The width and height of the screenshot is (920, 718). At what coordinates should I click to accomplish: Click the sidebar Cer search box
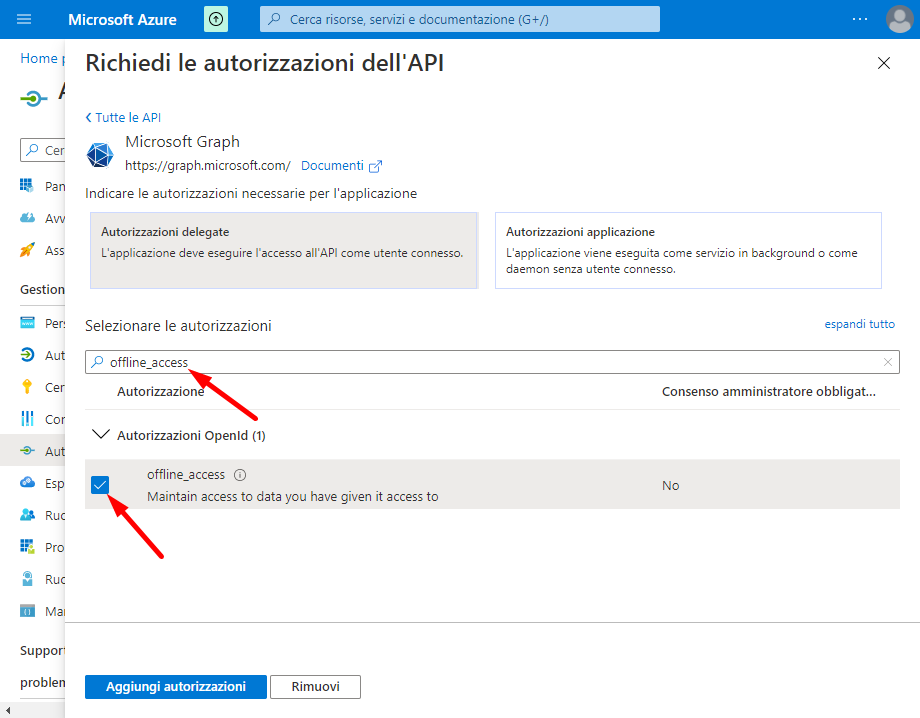42,150
